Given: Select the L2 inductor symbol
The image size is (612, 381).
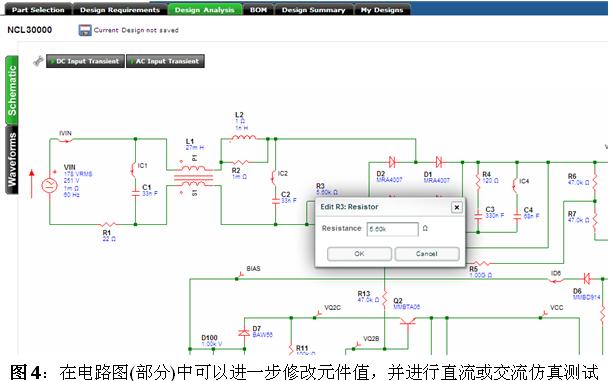Looking at the screenshot, I should [x=244, y=137].
